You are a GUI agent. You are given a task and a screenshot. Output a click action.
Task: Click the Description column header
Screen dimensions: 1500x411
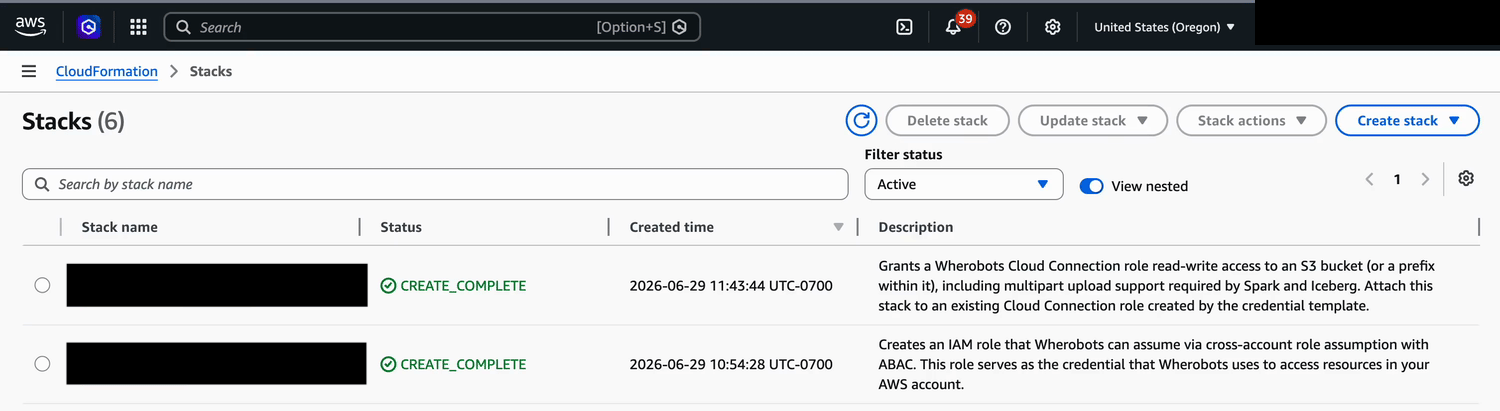916,227
